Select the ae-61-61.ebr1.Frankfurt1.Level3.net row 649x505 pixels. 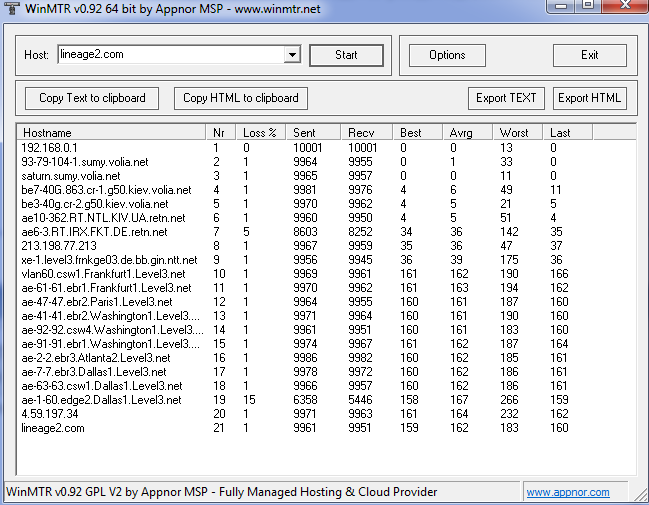coord(326,288)
